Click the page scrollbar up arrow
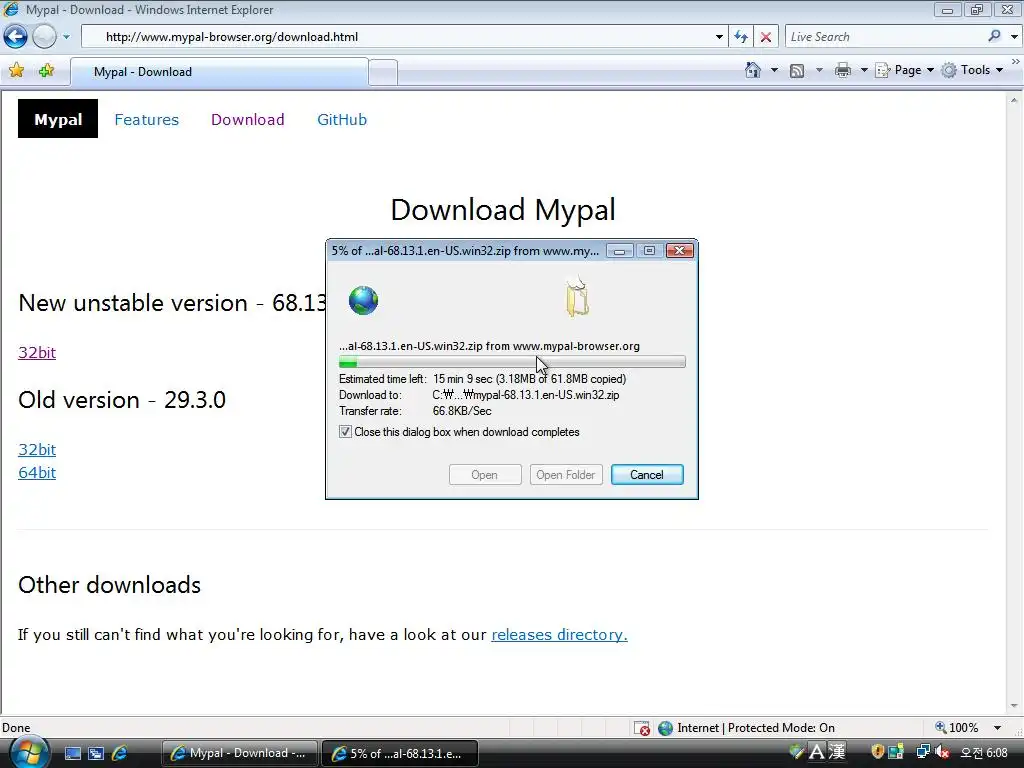1024x768 pixels. (1014, 101)
